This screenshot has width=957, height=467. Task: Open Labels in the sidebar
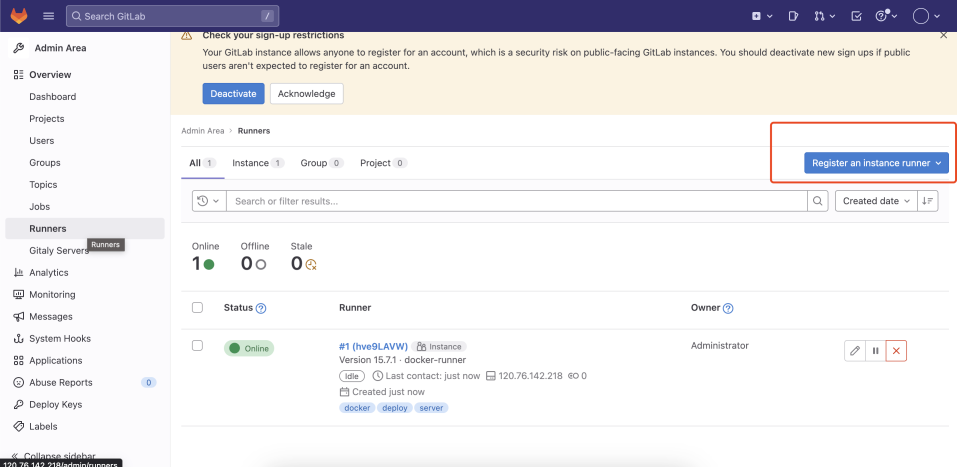(x=85, y=426)
